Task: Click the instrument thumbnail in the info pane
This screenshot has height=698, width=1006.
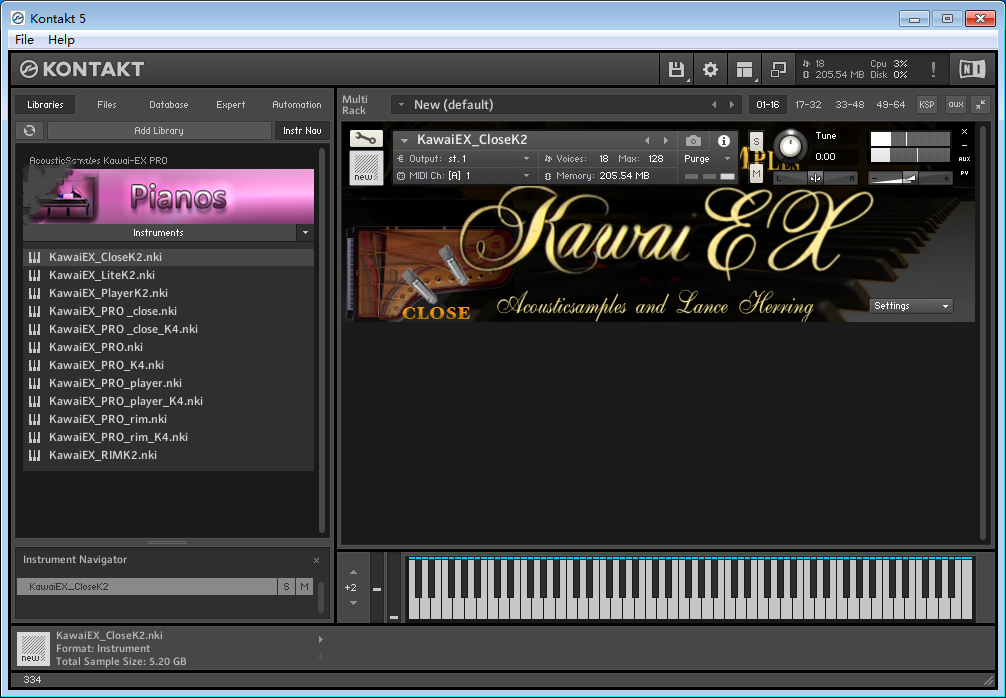Action: tap(33, 649)
